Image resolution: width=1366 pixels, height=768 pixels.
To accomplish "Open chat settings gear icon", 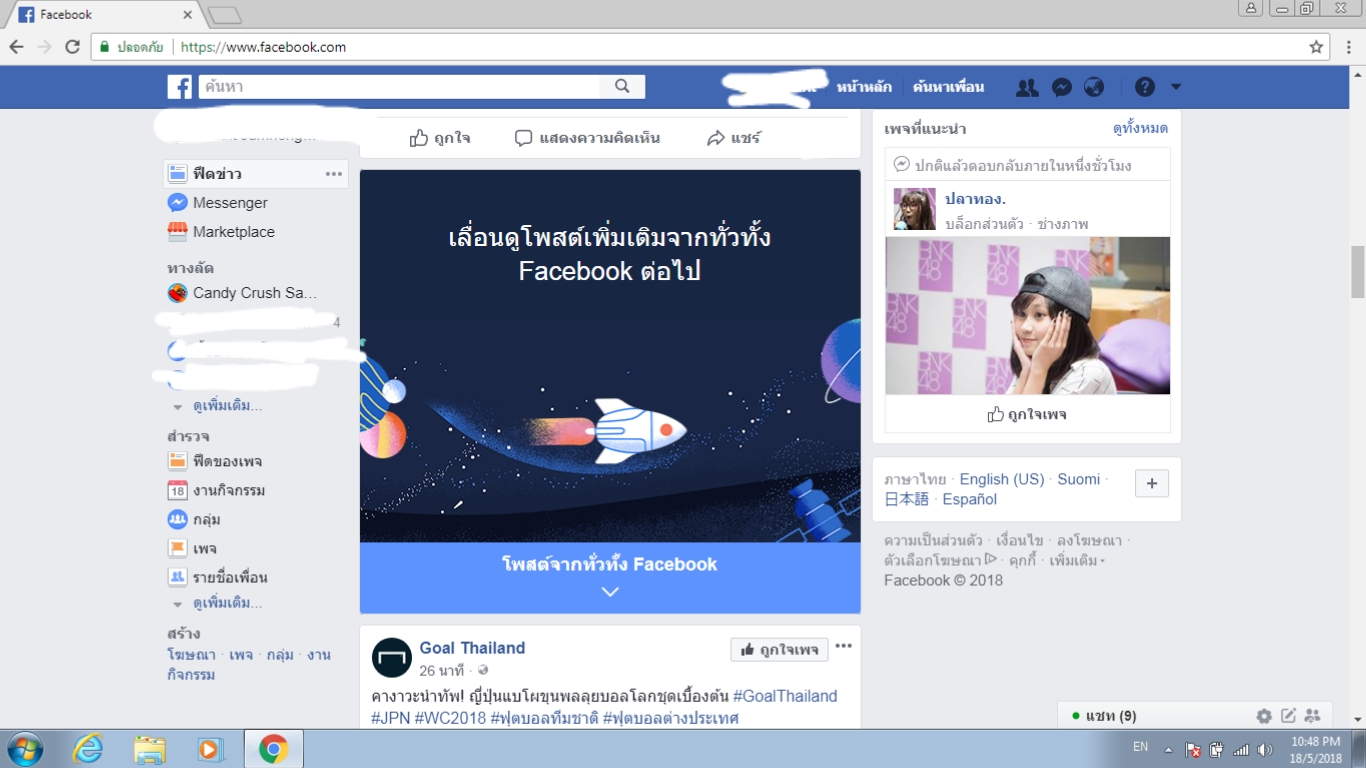I will 1264,716.
